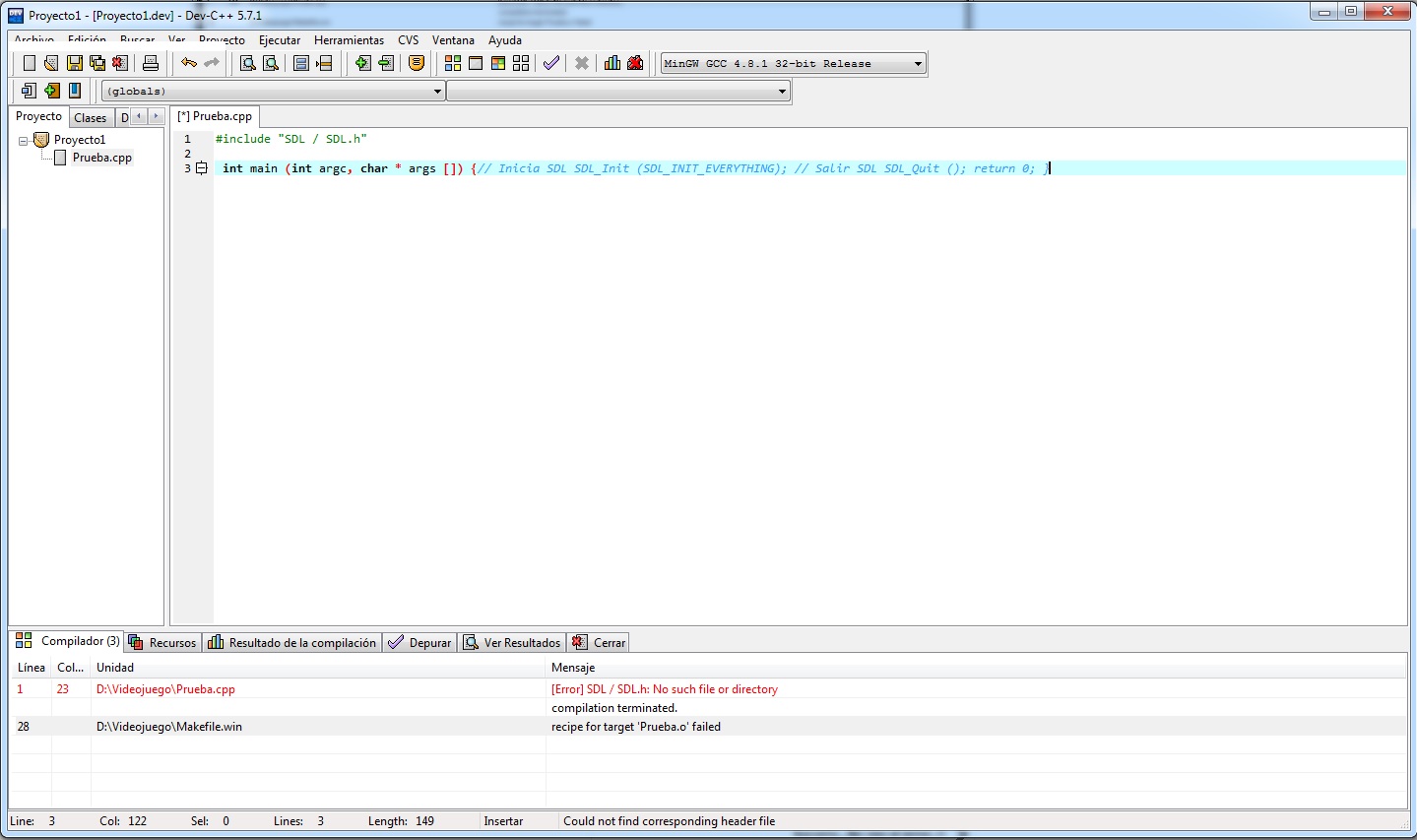Click the Toggle bookmarks toolbar icon
The height and width of the screenshot is (840, 1417).
pyautogui.click(x=51, y=91)
